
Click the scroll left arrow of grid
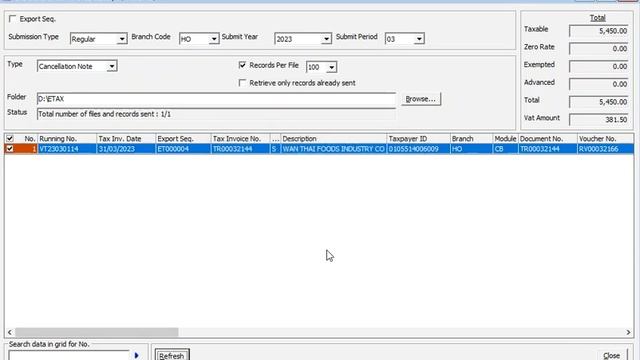(10, 332)
